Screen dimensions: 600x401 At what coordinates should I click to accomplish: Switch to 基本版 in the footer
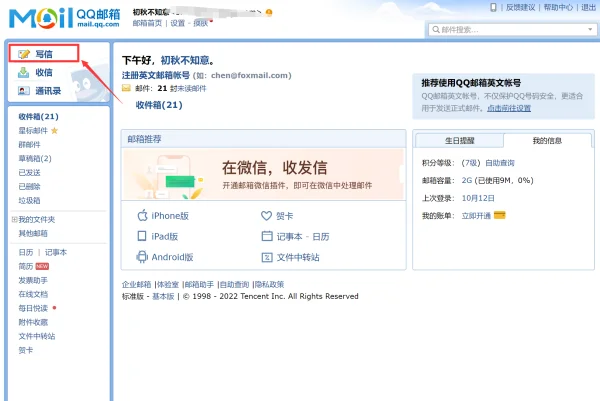tap(163, 296)
